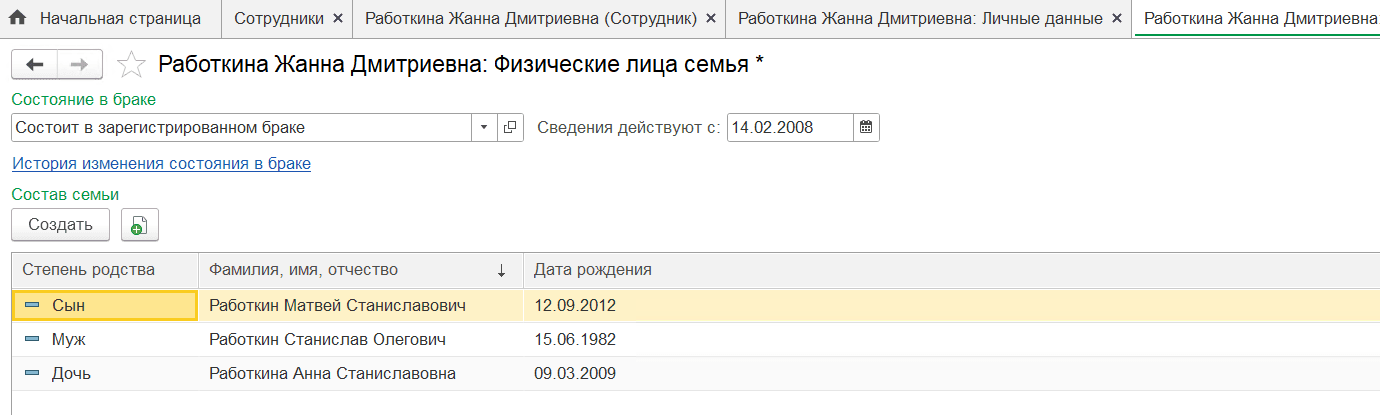Click the Дата рождения column header
The width and height of the screenshot is (1380, 415).
tap(593, 270)
